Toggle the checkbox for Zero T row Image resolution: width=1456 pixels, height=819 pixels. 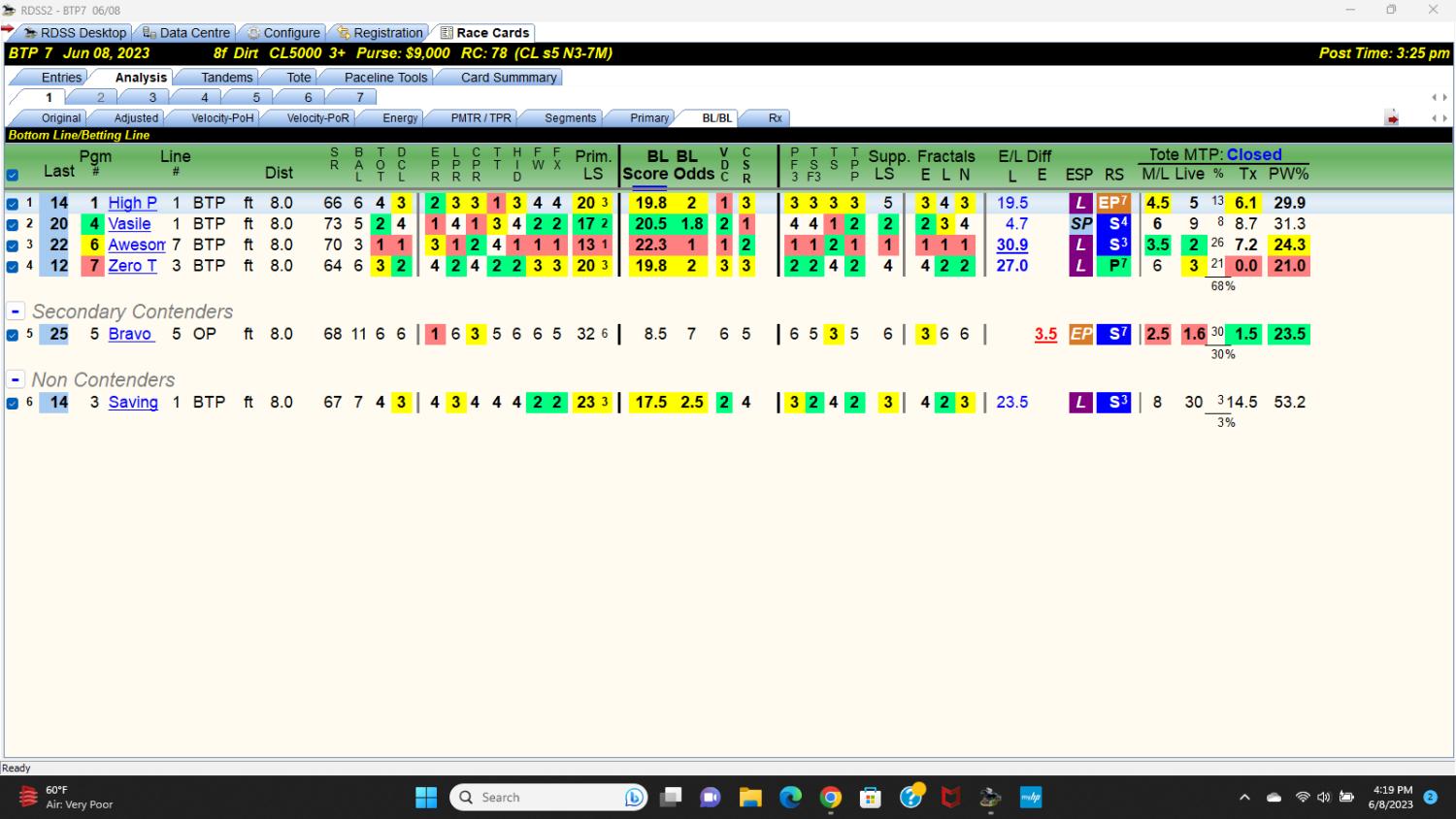(13, 266)
